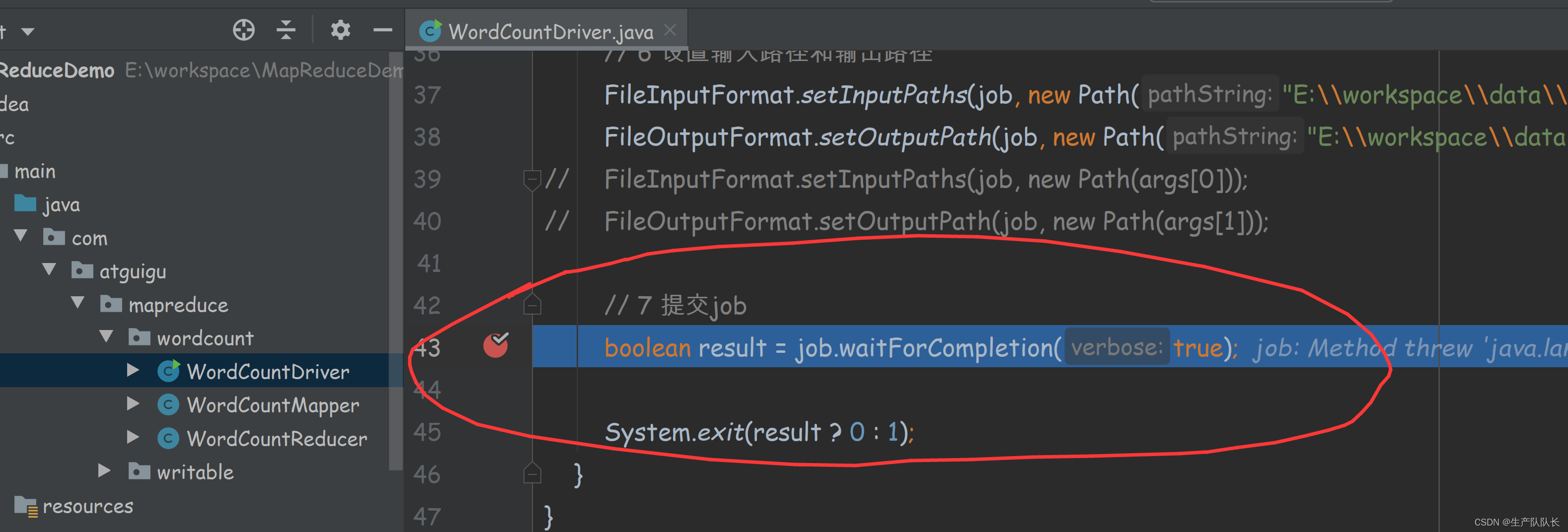
Task: Expand the writable package node
Action: 104,470
